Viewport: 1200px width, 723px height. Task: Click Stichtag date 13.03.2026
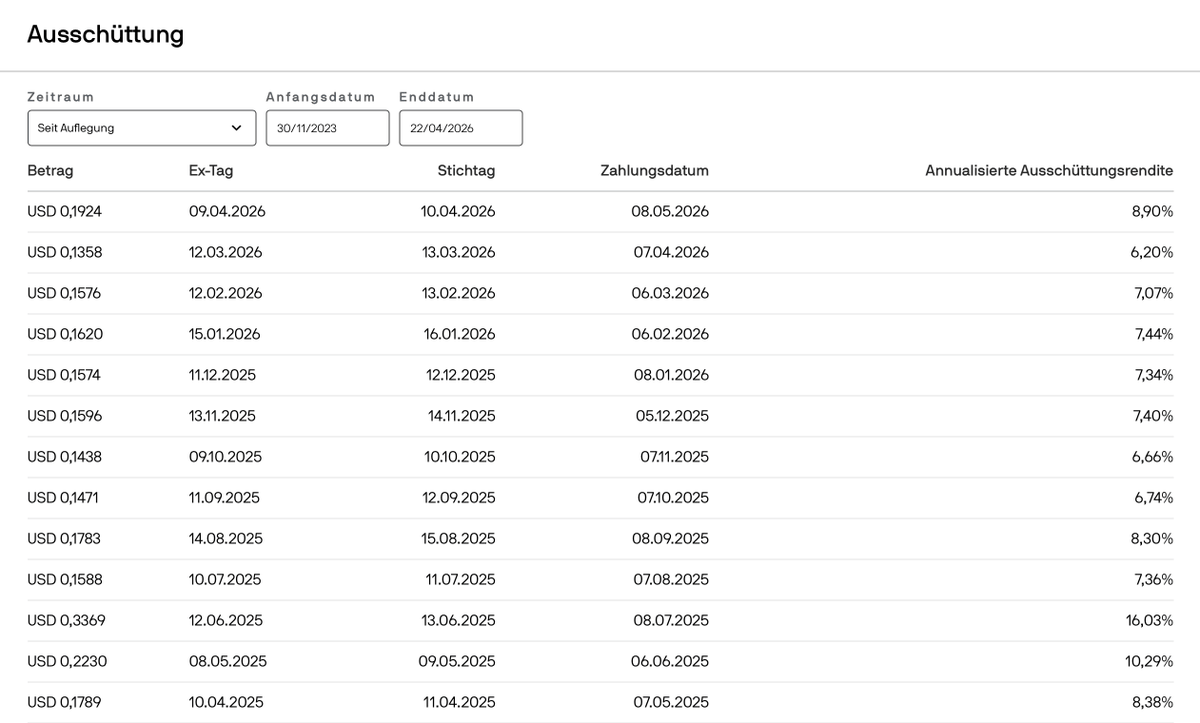(459, 253)
